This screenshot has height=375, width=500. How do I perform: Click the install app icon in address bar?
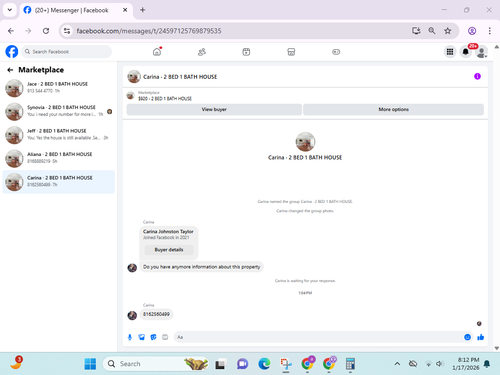point(416,31)
